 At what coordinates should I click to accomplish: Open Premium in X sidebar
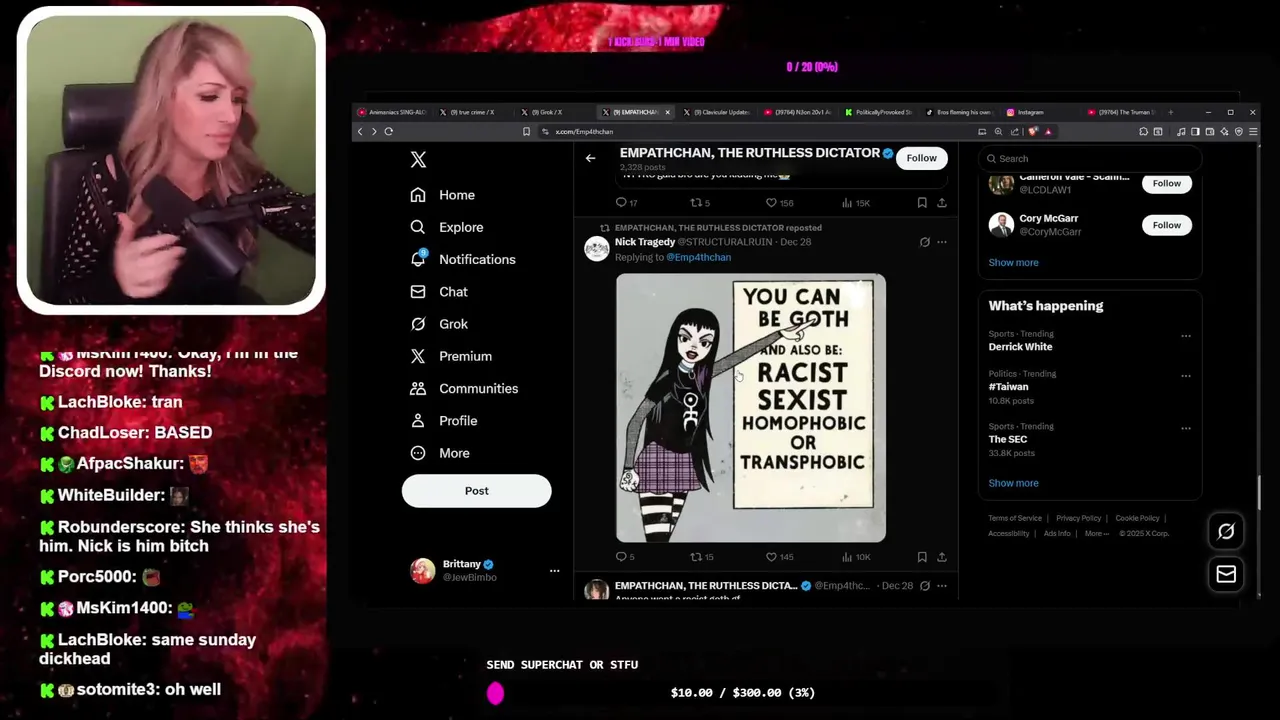pyautogui.click(x=451, y=356)
